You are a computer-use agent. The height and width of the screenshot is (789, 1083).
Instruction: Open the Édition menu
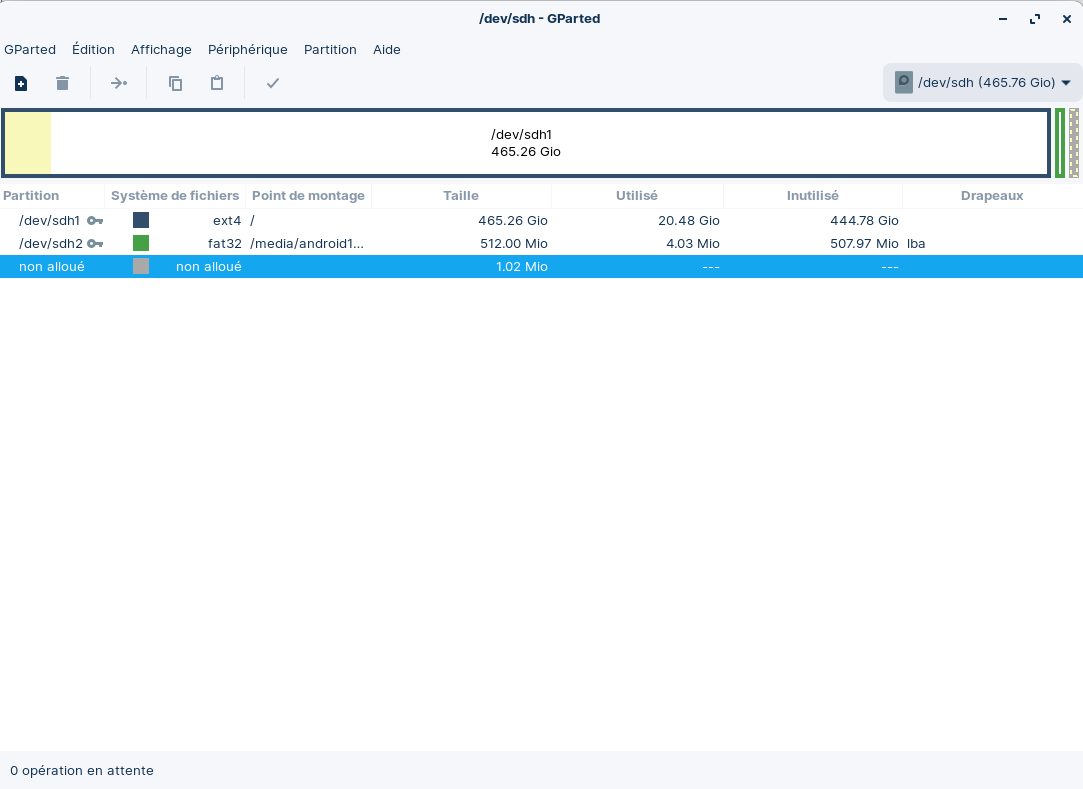pos(93,50)
